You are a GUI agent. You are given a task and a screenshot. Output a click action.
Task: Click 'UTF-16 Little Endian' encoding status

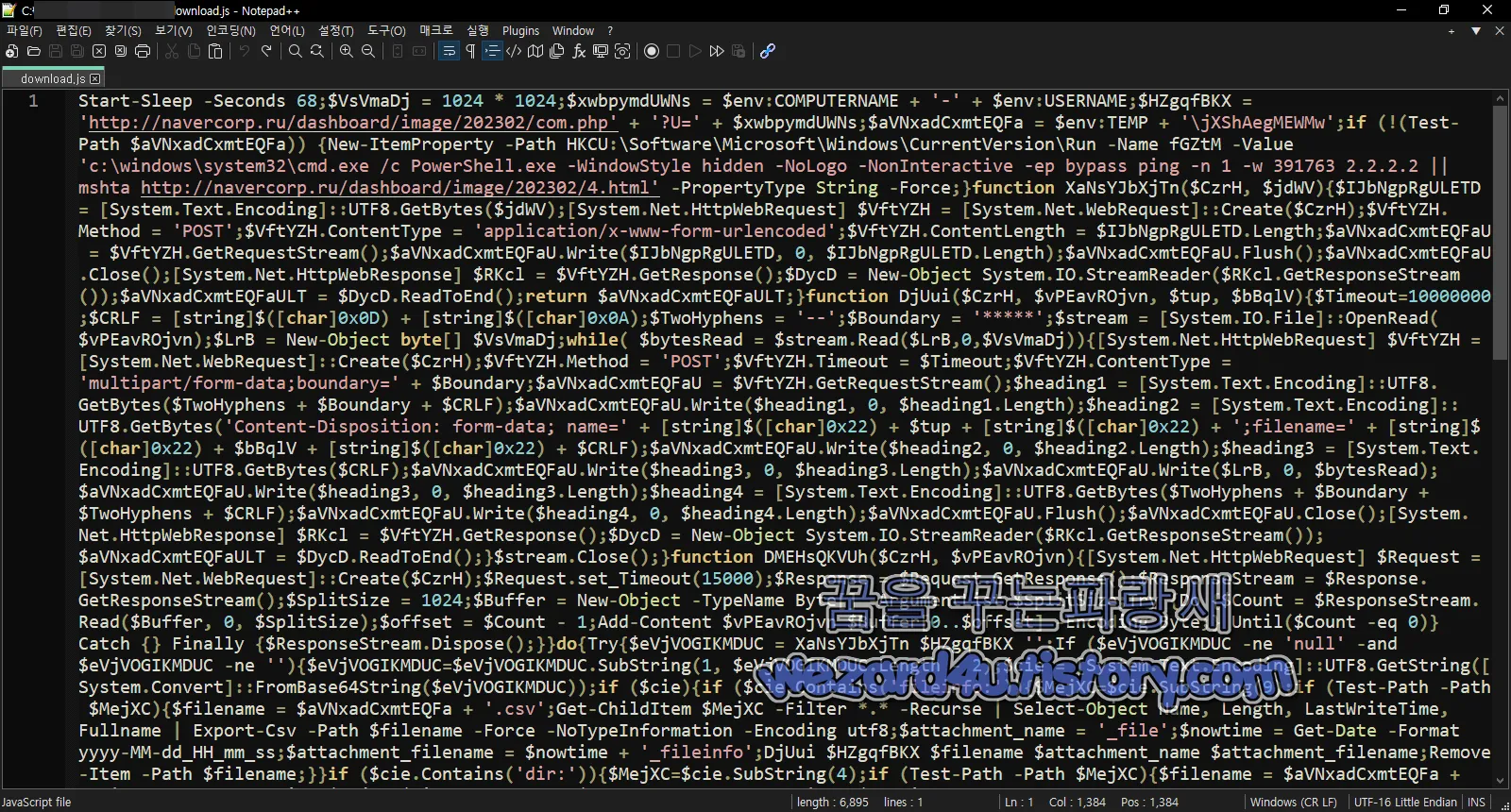pyautogui.click(x=1405, y=803)
